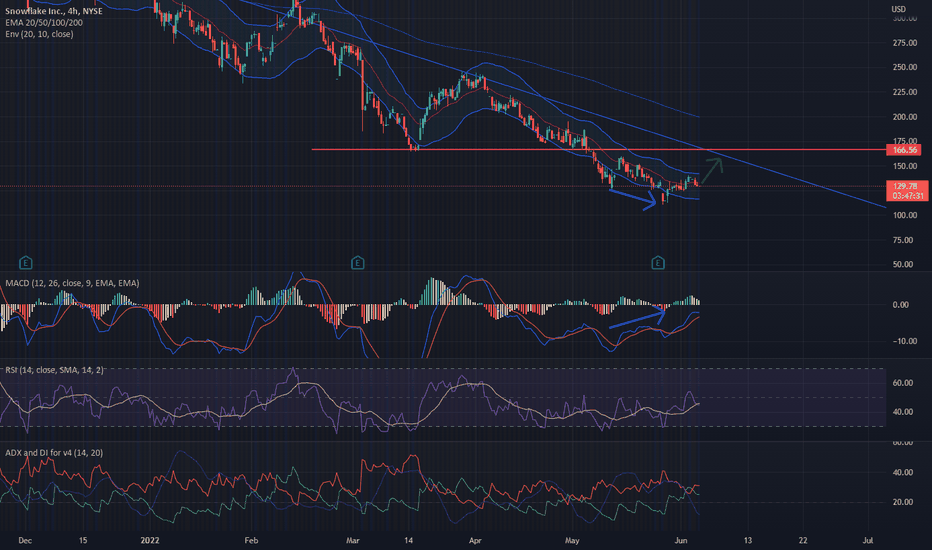Viewport: 932px width, 550px height.
Task: Click the 50.00 price axis label
Action: point(903,265)
